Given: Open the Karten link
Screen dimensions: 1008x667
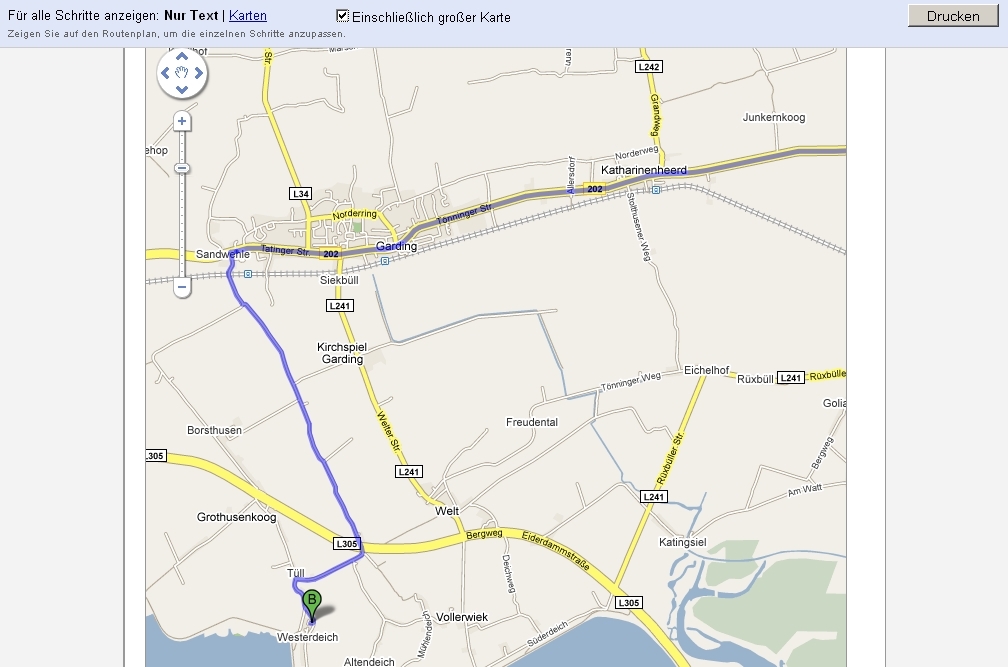Looking at the screenshot, I should [248, 16].
